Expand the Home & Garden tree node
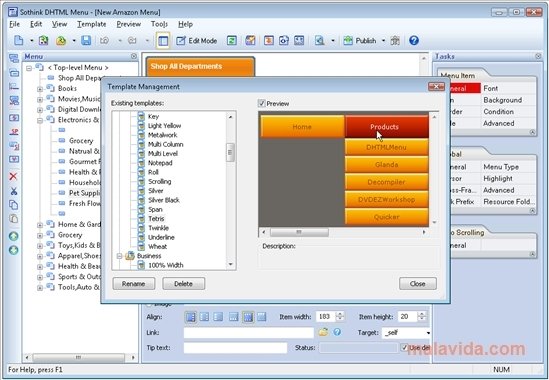This screenshot has height=380, width=549. click(40, 225)
